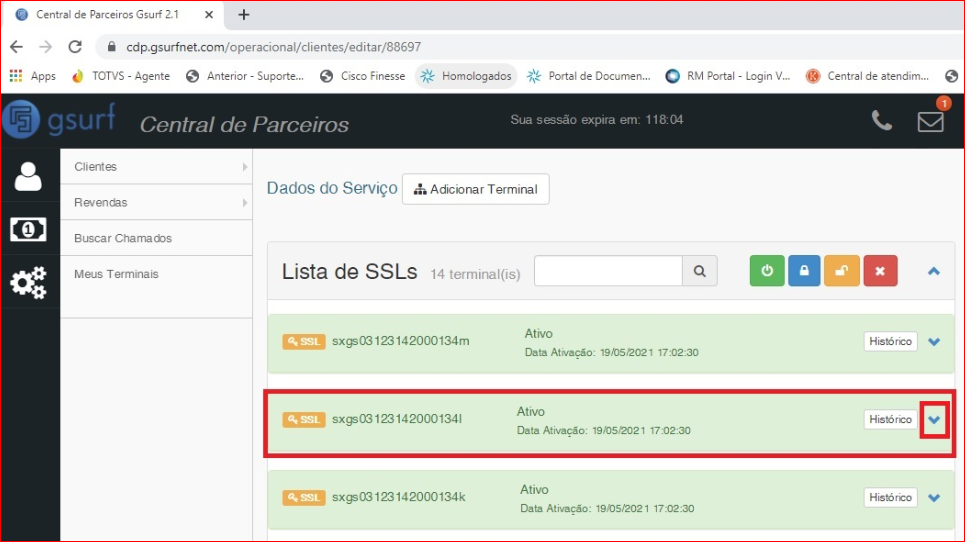Click terminal name sxgs03123142000134k
Screen dimensions: 965x542
[399, 497]
